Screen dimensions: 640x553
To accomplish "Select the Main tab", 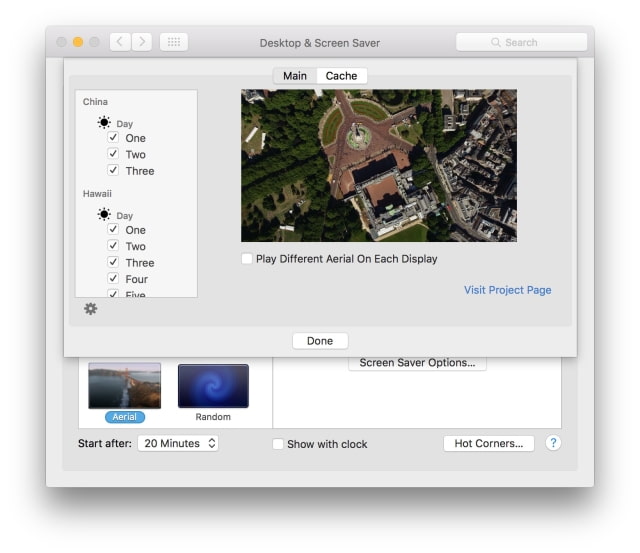I will (295, 76).
